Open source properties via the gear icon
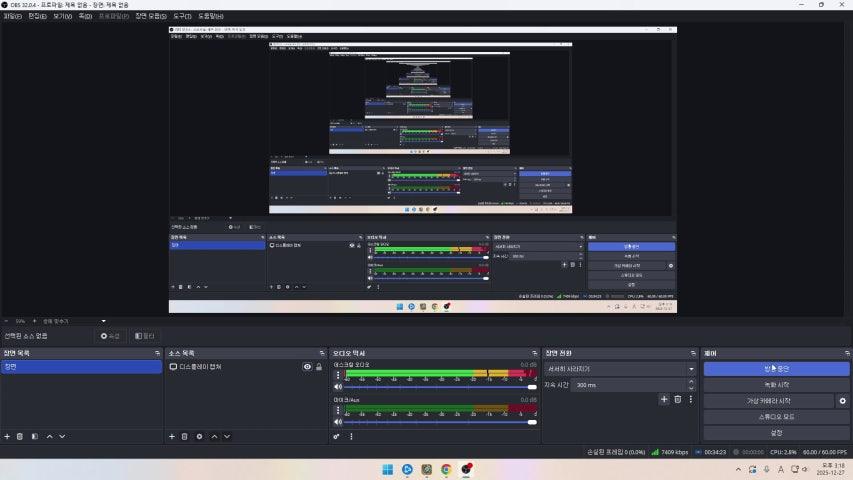 tap(199, 436)
